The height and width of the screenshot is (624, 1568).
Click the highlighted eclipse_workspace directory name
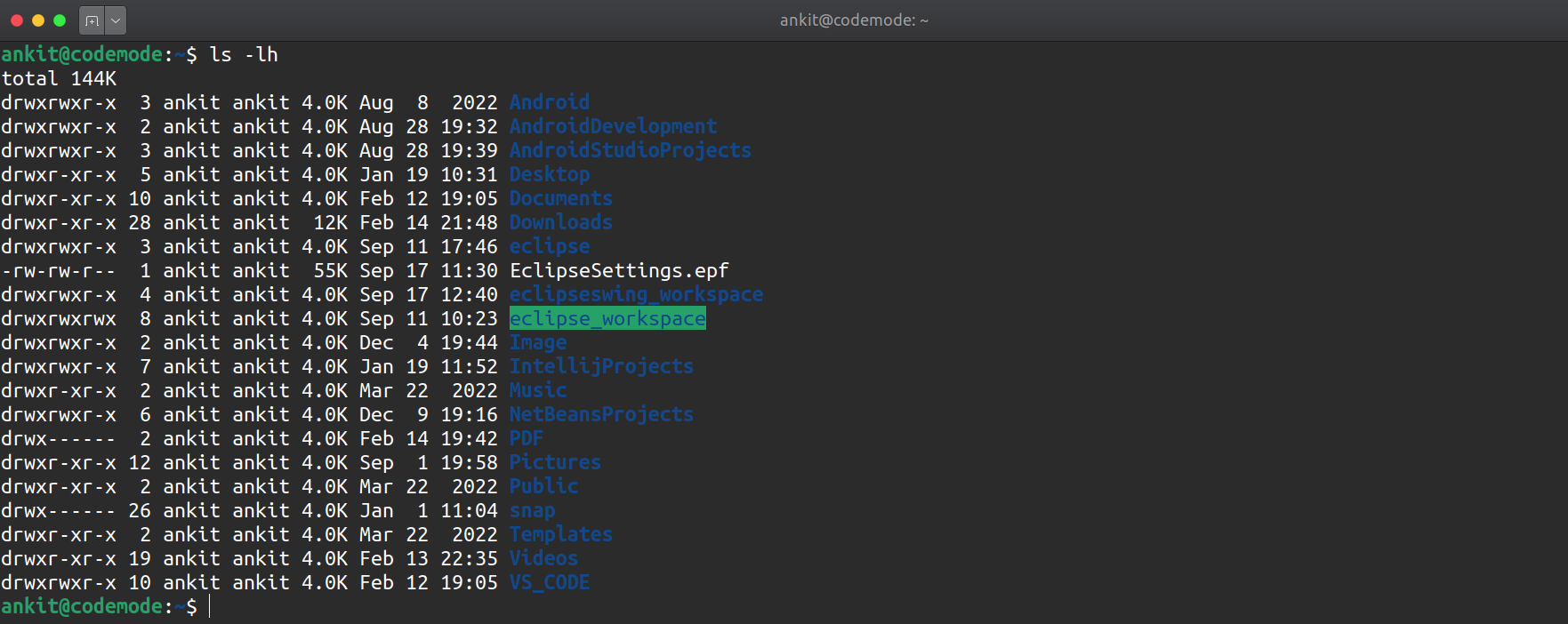click(607, 318)
